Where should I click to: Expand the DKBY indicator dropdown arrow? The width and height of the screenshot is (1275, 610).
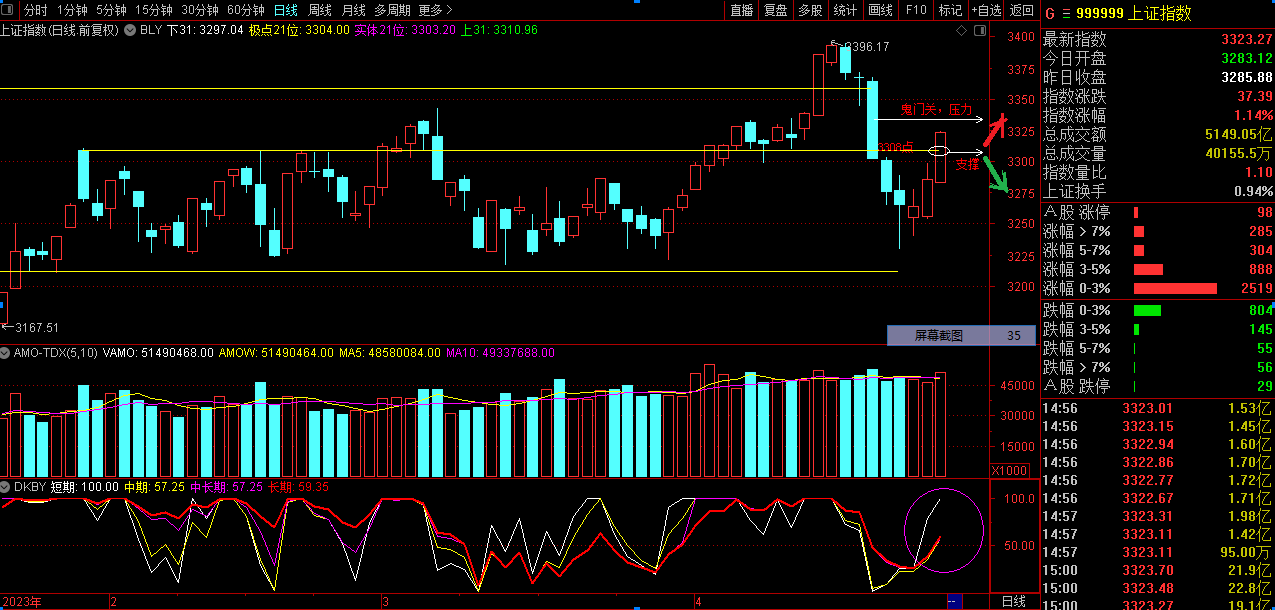(x=5, y=486)
